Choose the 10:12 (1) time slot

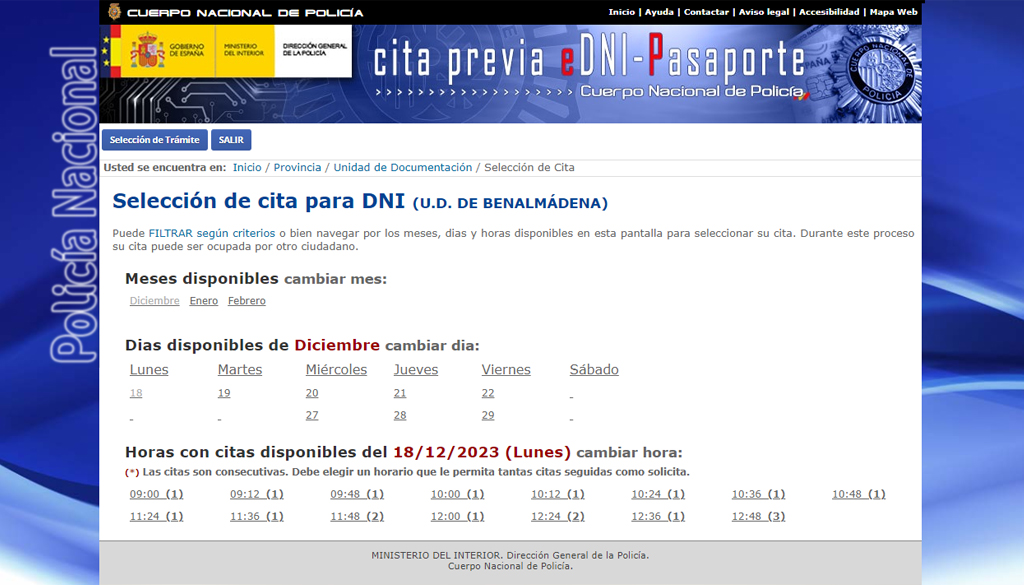[558, 494]
